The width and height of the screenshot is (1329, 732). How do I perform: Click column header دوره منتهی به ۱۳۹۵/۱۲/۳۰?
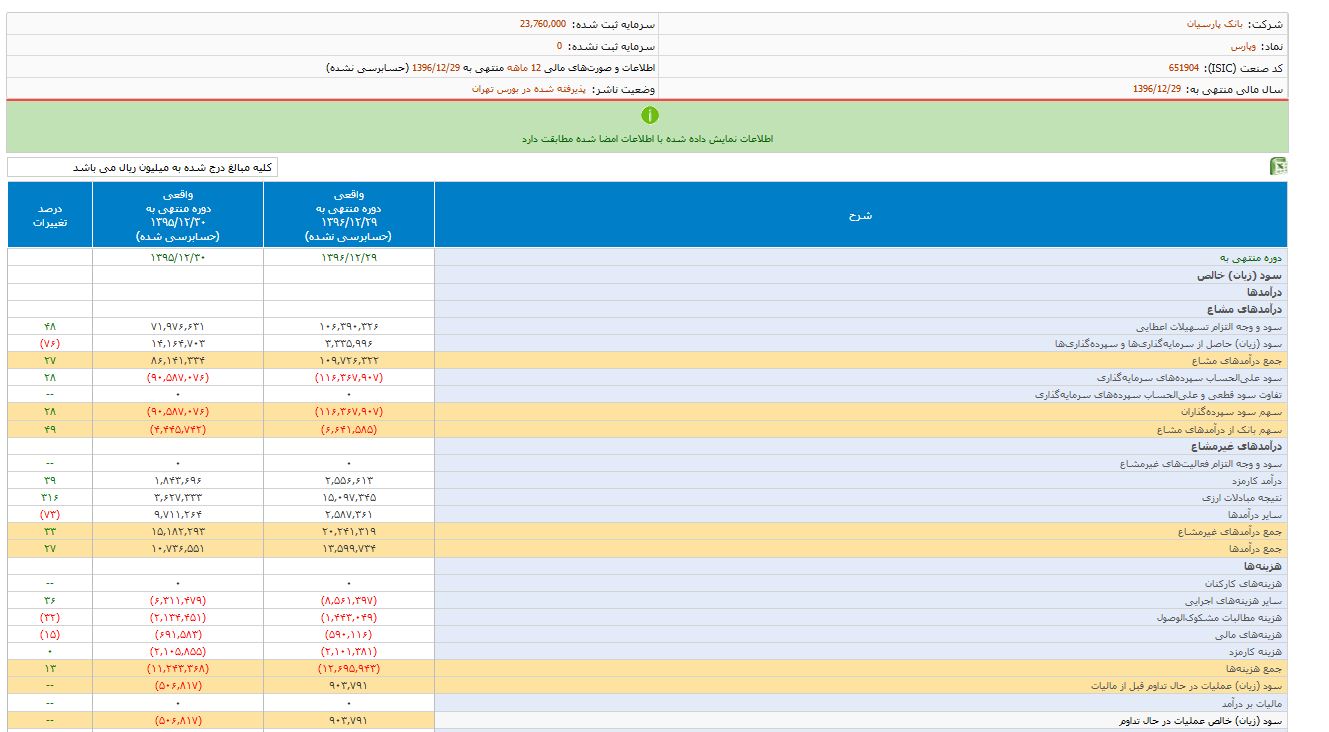[178, 215]
